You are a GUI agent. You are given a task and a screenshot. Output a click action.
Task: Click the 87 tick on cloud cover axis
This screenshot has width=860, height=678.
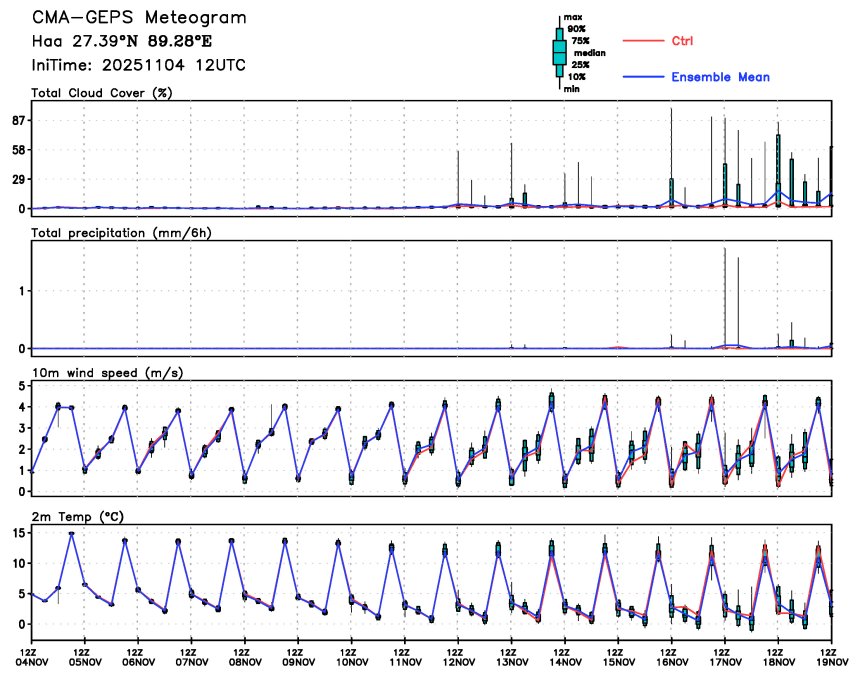click(x=19, y=121)
